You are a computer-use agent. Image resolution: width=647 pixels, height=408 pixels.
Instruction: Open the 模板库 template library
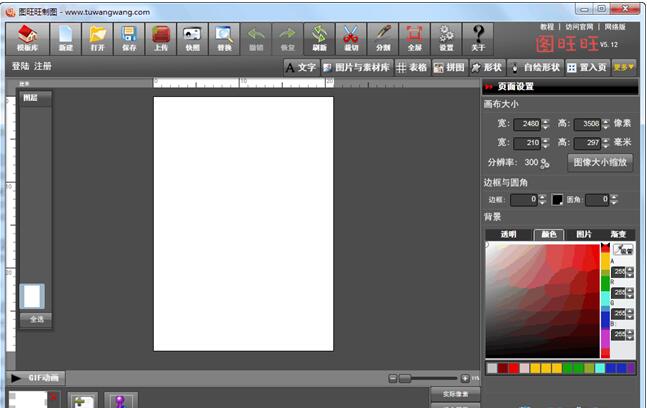[28, 38]
